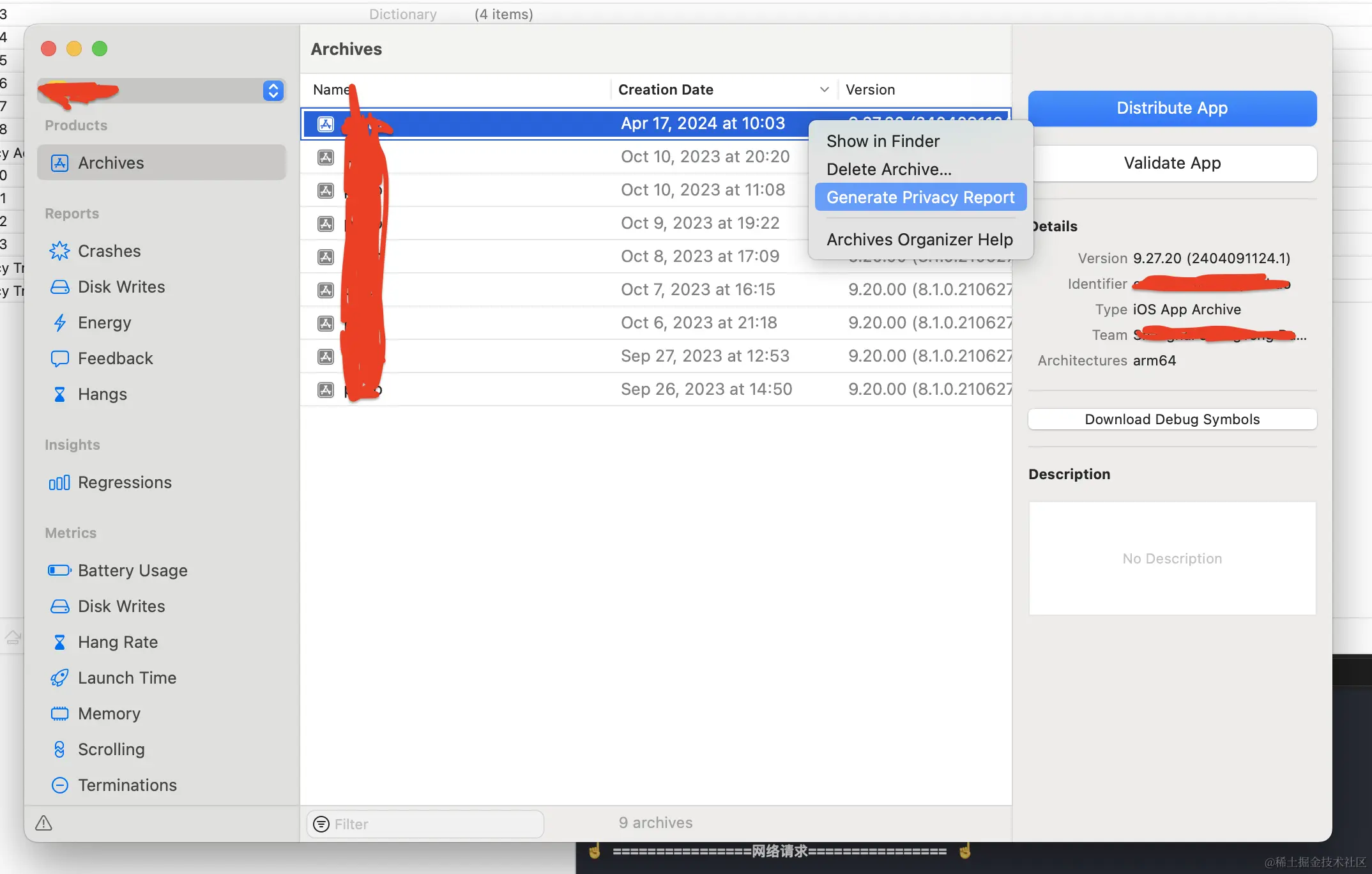Click Download Debug Symbols button
Screen dimensions: 1372x874
[x=1172, y=419]
